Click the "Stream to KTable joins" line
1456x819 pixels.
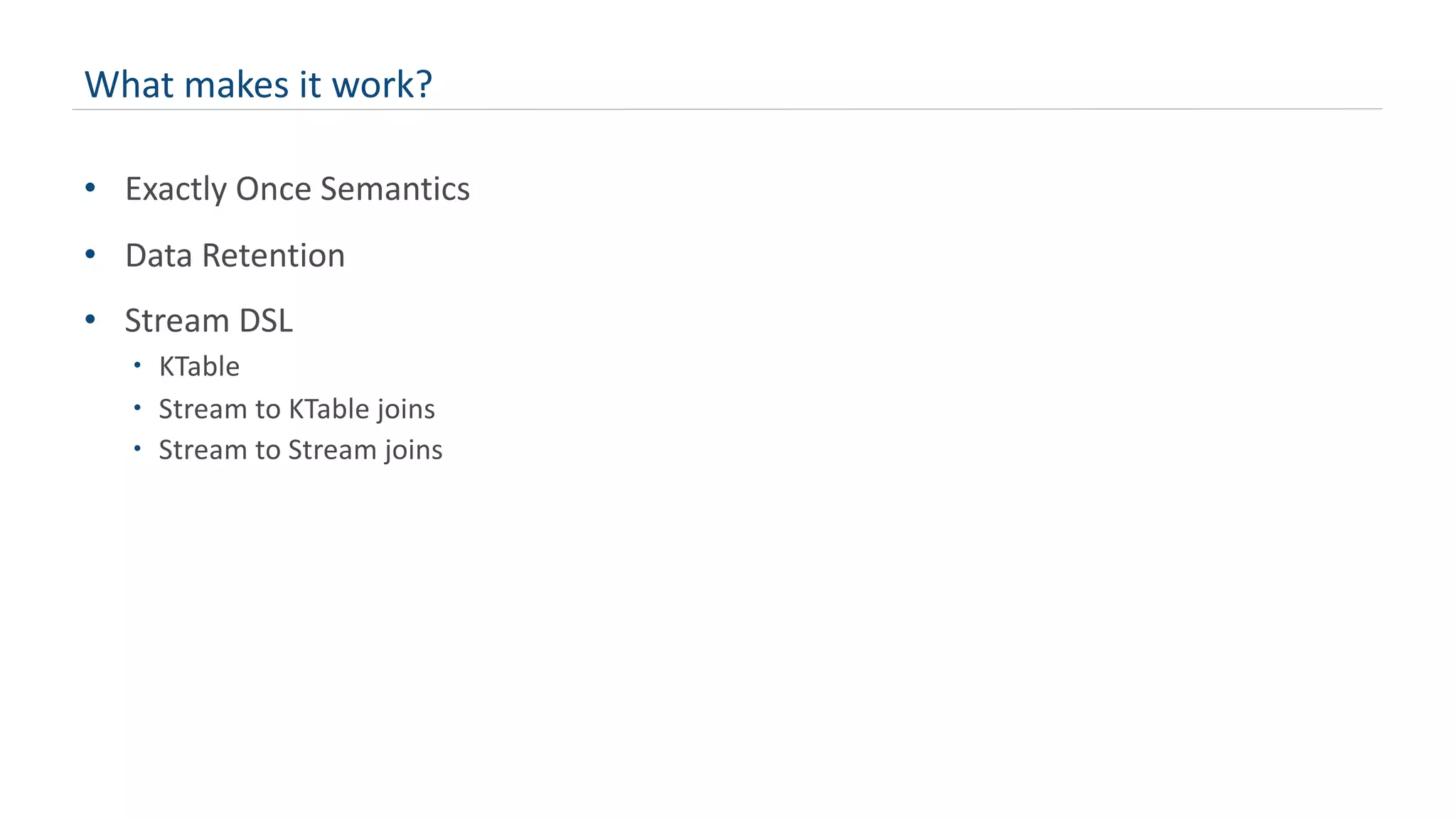(x=296, y=409)
